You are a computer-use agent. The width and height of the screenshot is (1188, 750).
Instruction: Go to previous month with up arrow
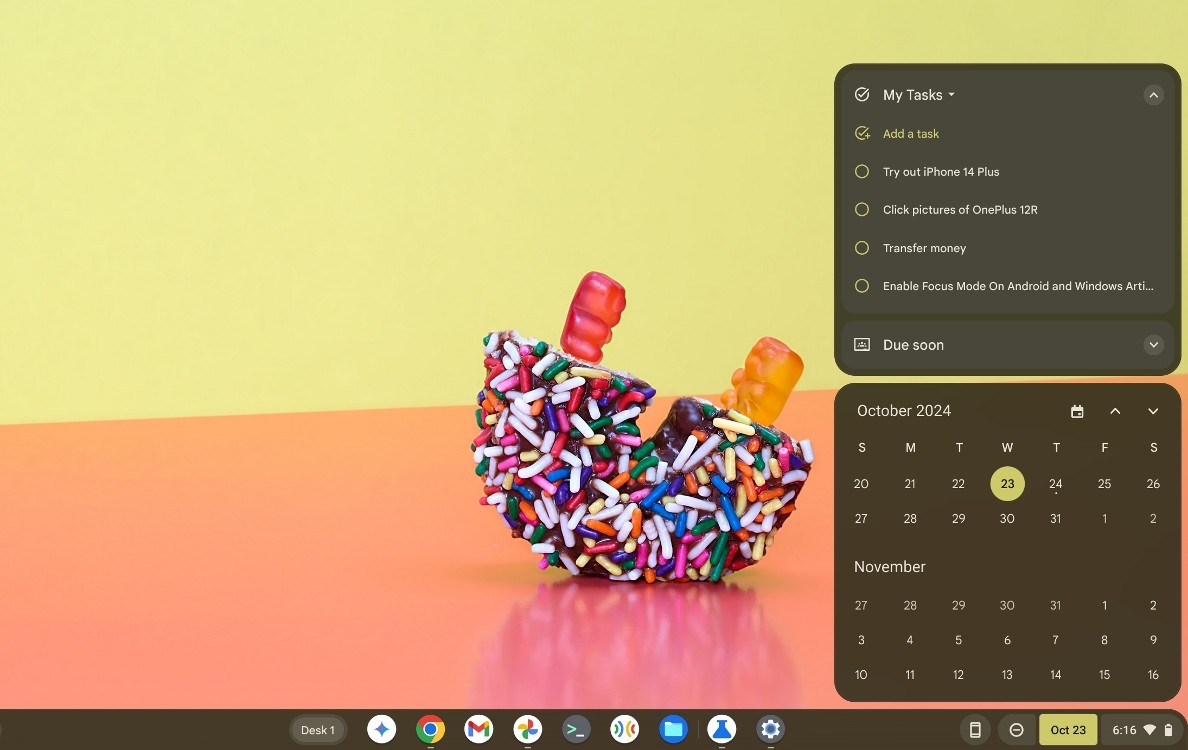pyautogui.click(x=1115, y=411)
